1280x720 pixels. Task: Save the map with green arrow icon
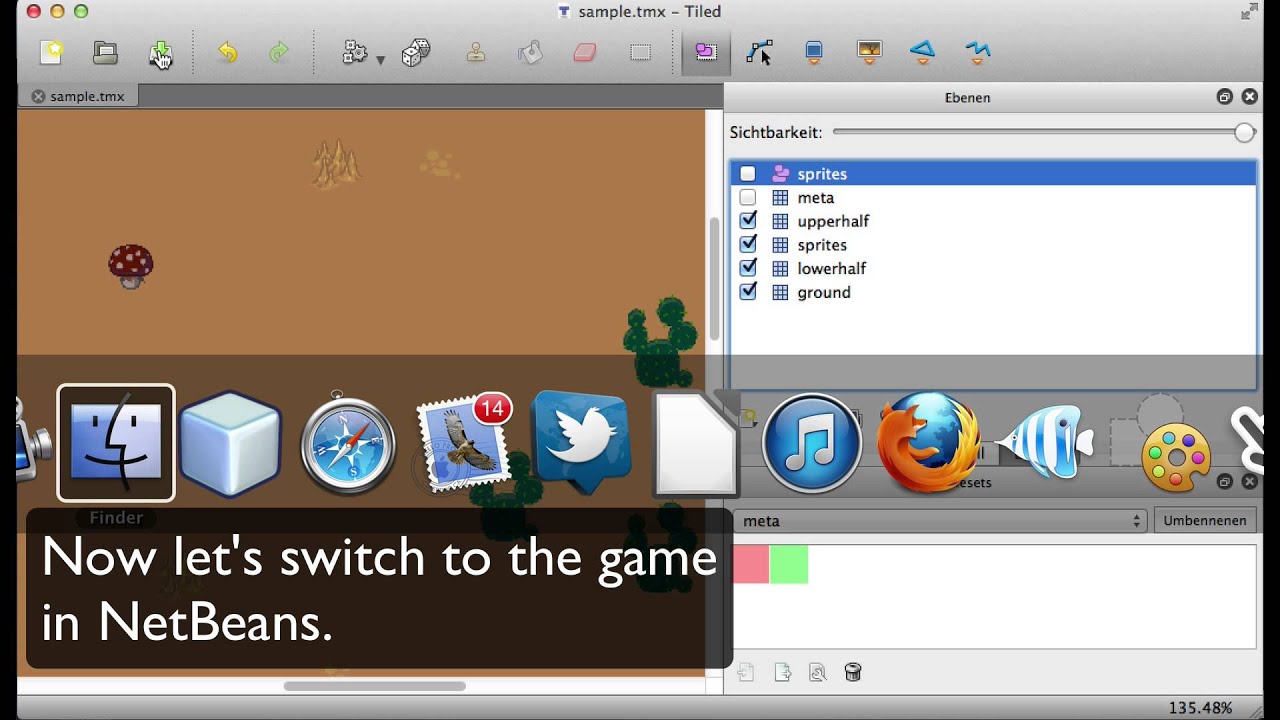(x=160, y=53)
